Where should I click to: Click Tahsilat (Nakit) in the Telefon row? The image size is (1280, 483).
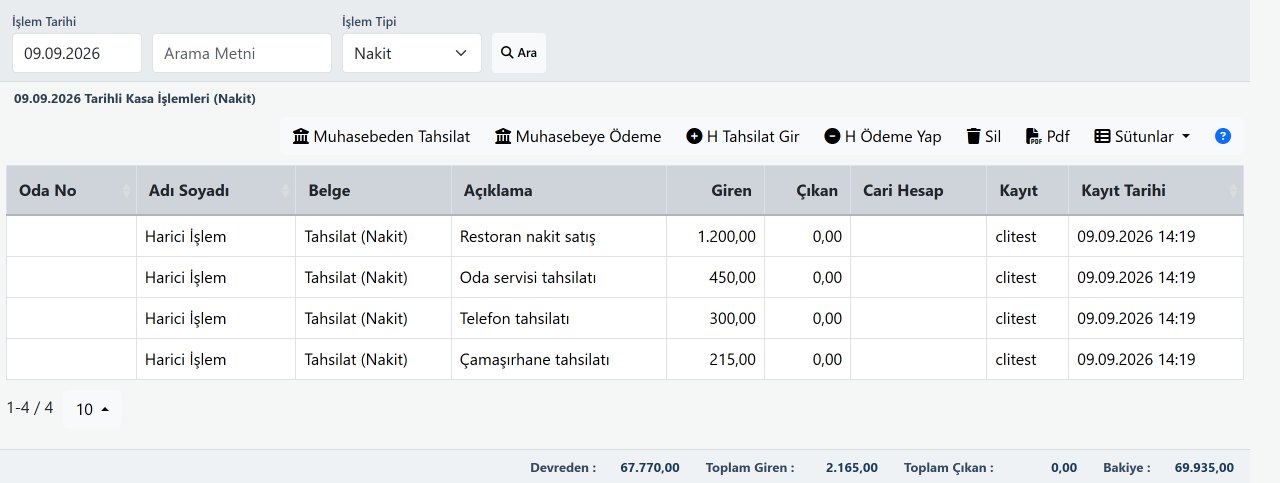pos(356,318)
